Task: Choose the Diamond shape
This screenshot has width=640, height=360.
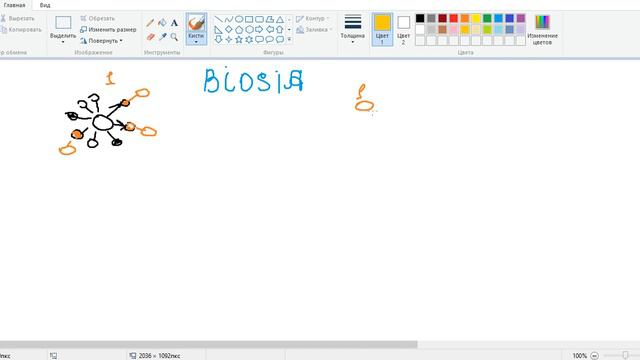Action: coord(229,29)
